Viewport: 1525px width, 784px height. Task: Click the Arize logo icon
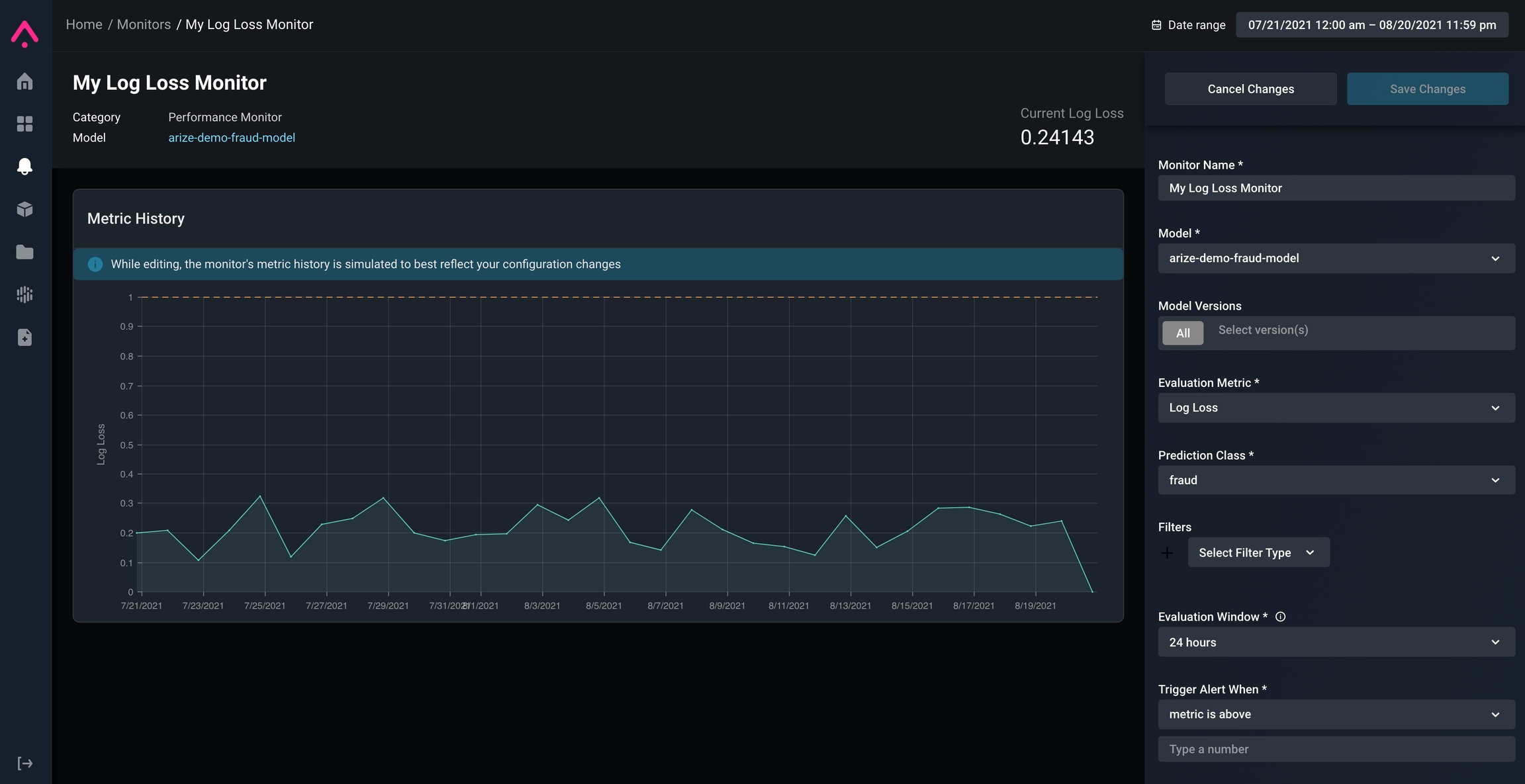[25, 33]
